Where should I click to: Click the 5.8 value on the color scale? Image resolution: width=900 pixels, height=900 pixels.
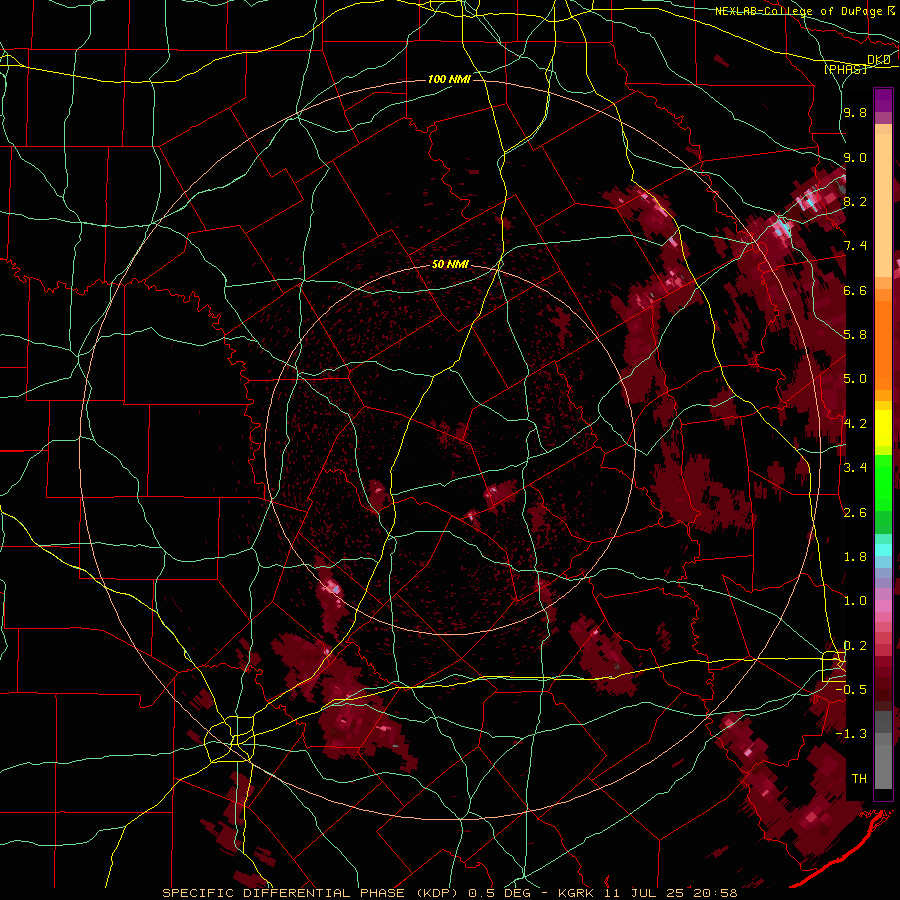(x=855, y=335)
